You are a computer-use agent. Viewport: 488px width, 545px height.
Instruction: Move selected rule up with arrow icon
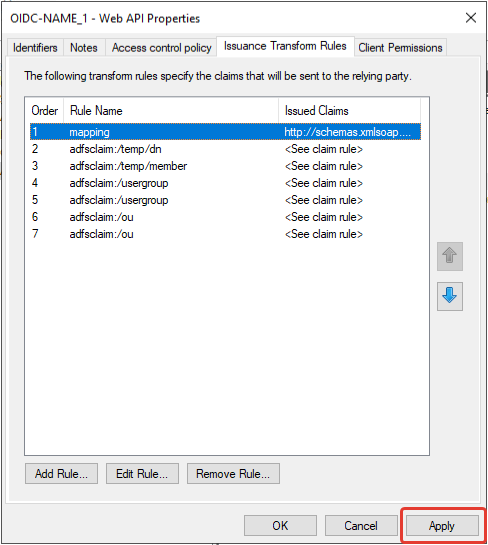tap(449, 256)
